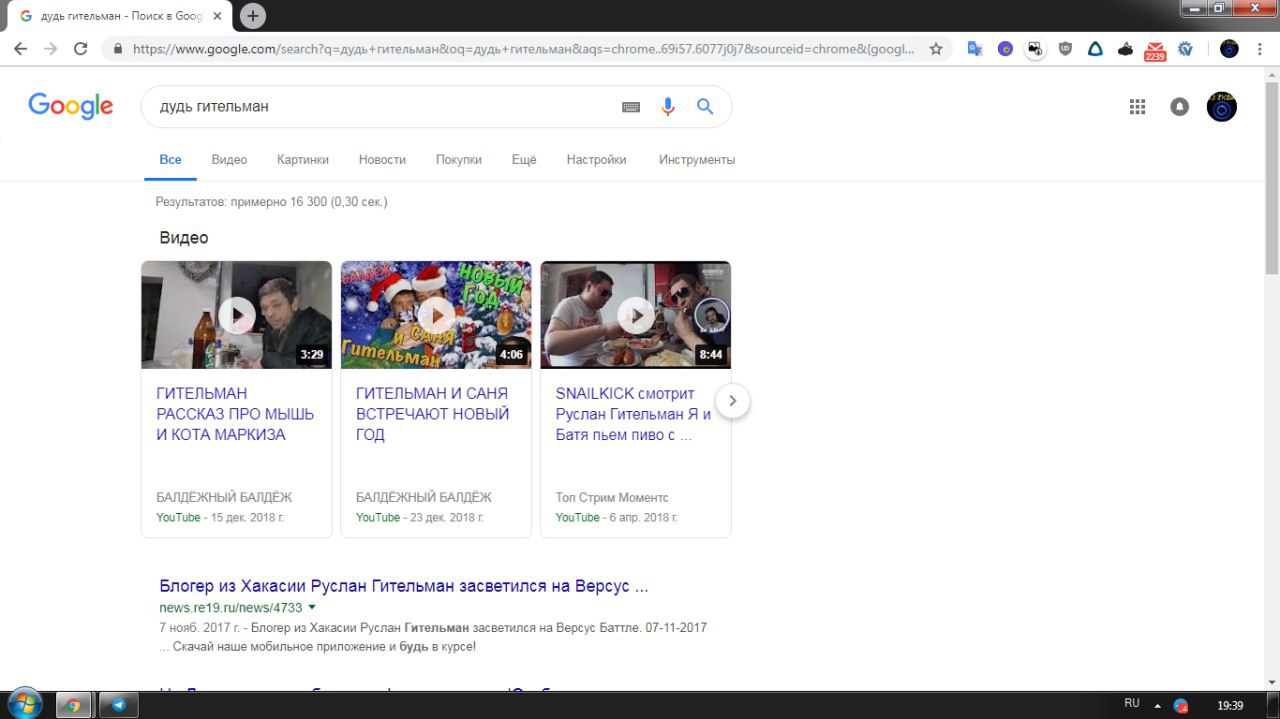Open a new browser tab
1280x719 pixels.
point(253,16)
